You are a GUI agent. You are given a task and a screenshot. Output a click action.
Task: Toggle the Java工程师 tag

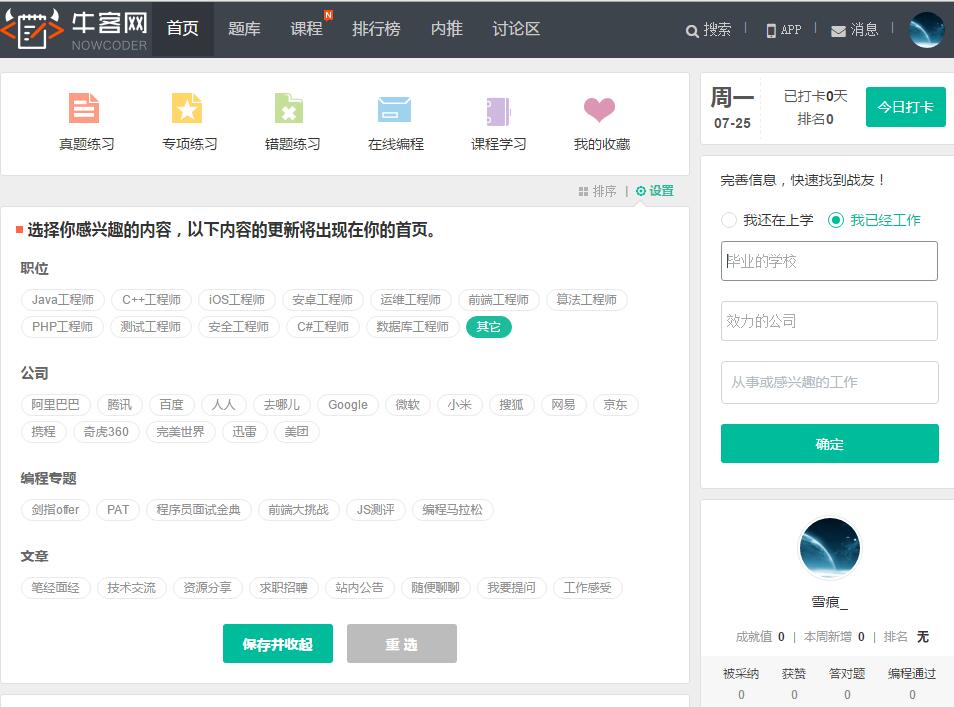[62, 300]
